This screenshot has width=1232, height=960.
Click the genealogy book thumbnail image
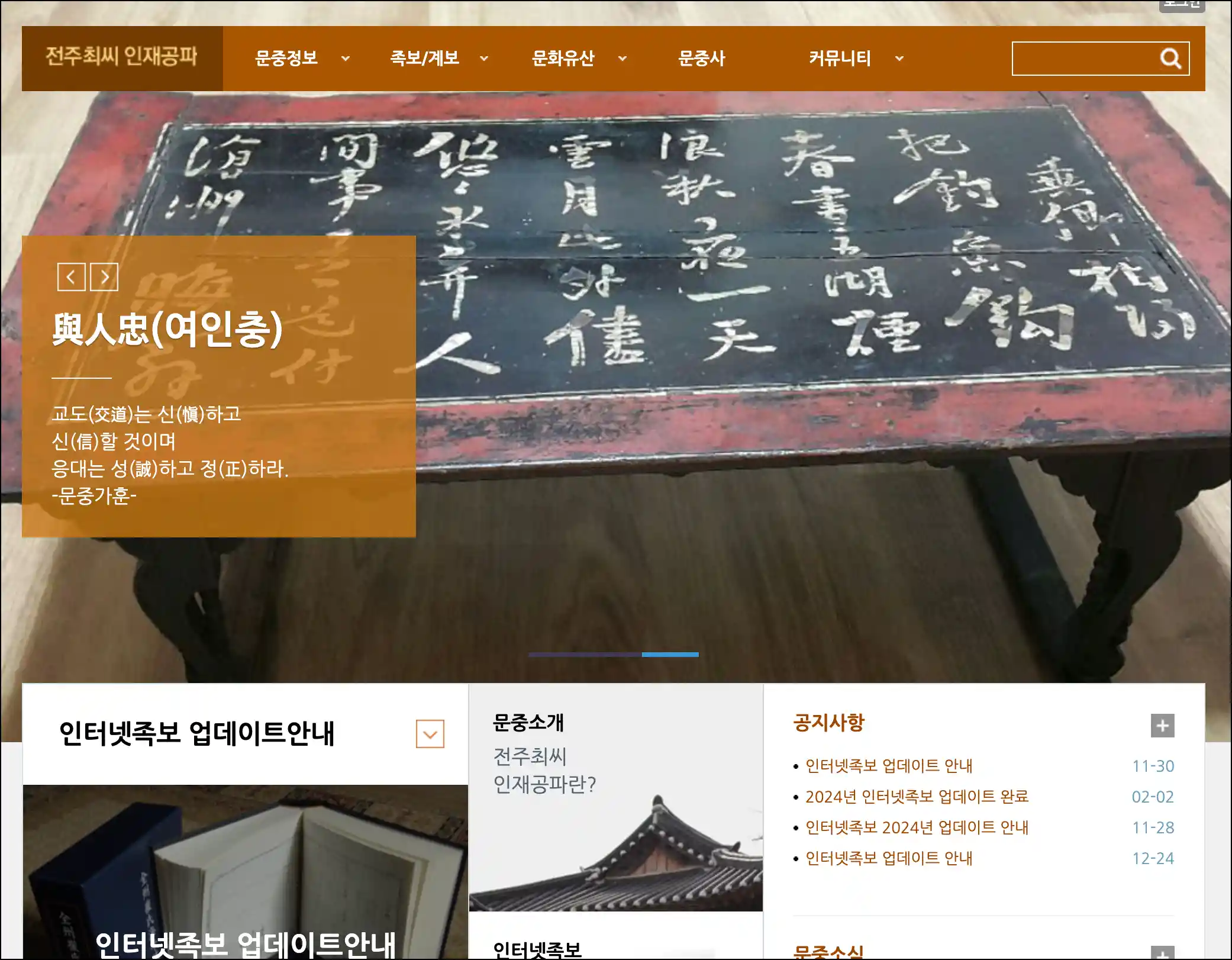coord(245,872)
